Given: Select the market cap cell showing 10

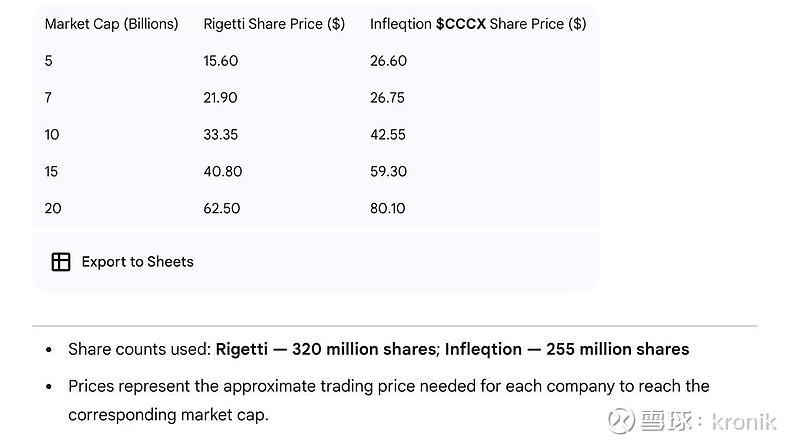Looking at the screenshot, I should click(52, 135).
